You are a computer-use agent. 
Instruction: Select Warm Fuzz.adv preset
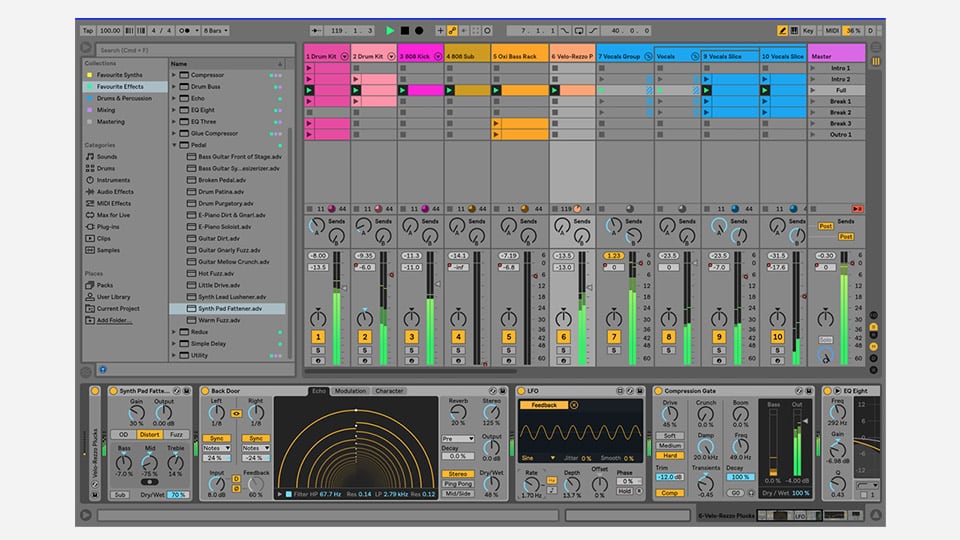[219, 320]
